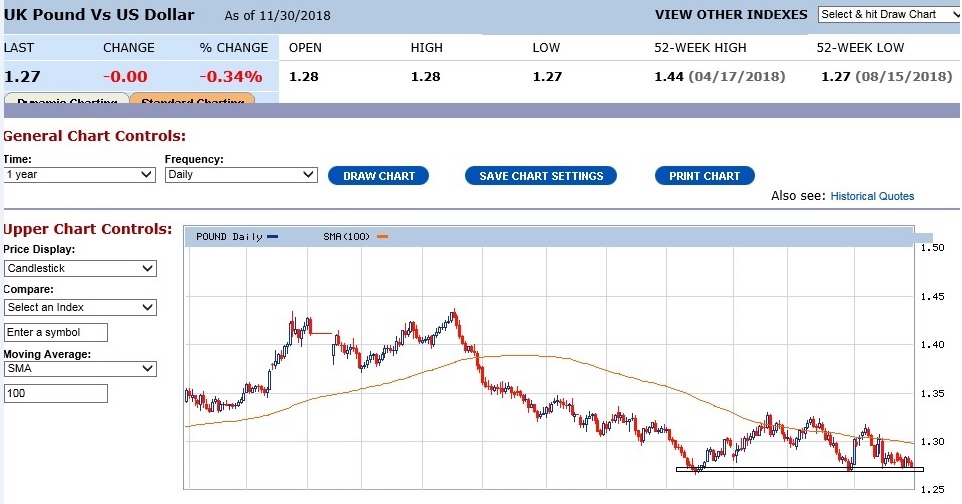Screen dimensions: 962x504
Task: Open the Moving Average SMA dropdown
Action: point(80,369)
